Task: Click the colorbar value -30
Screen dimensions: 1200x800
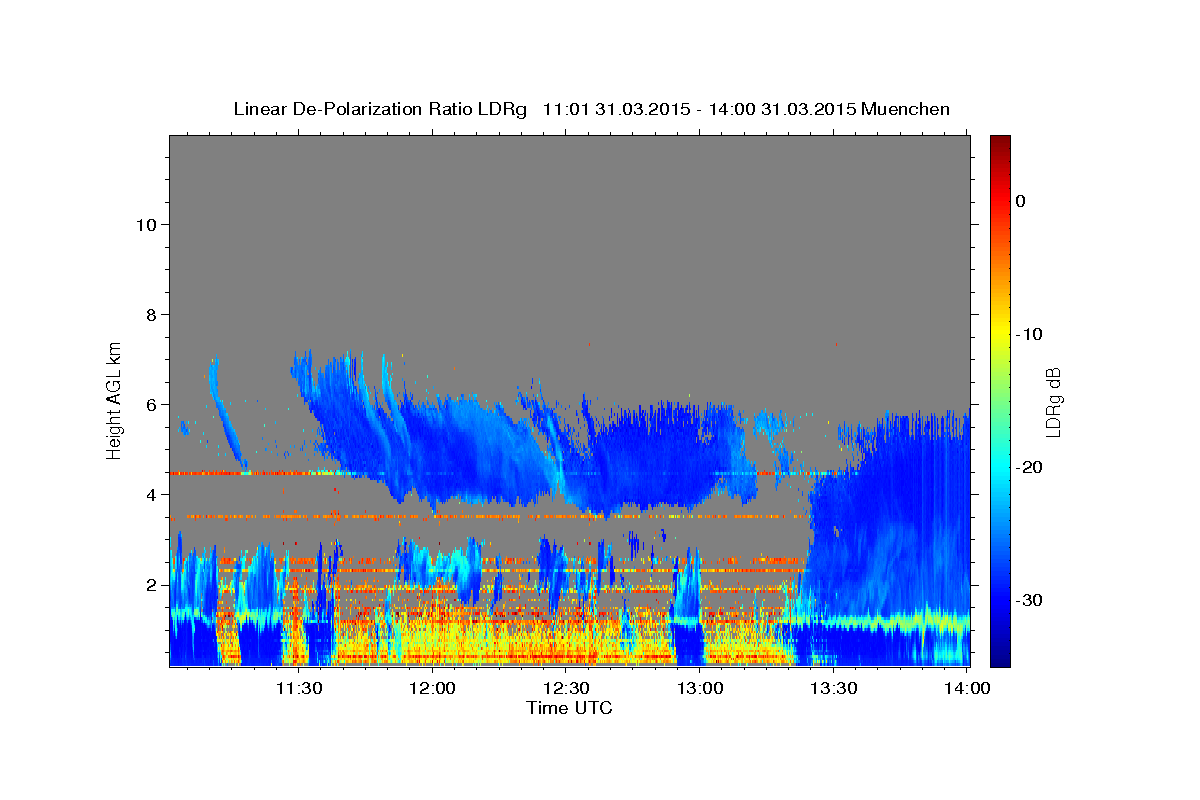Action: pos(1030,600)
